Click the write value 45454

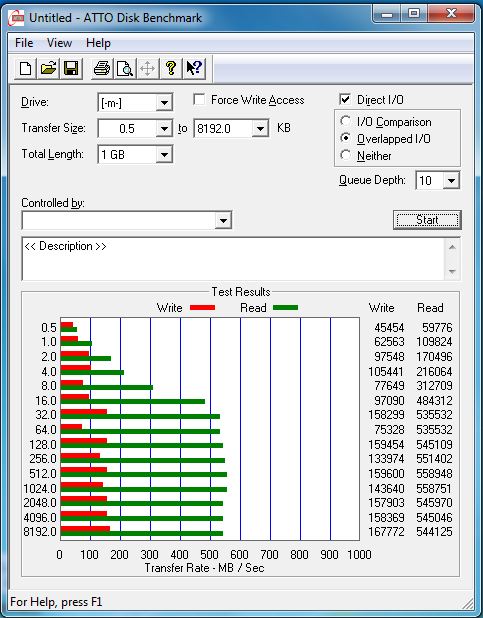coord(389,328)
